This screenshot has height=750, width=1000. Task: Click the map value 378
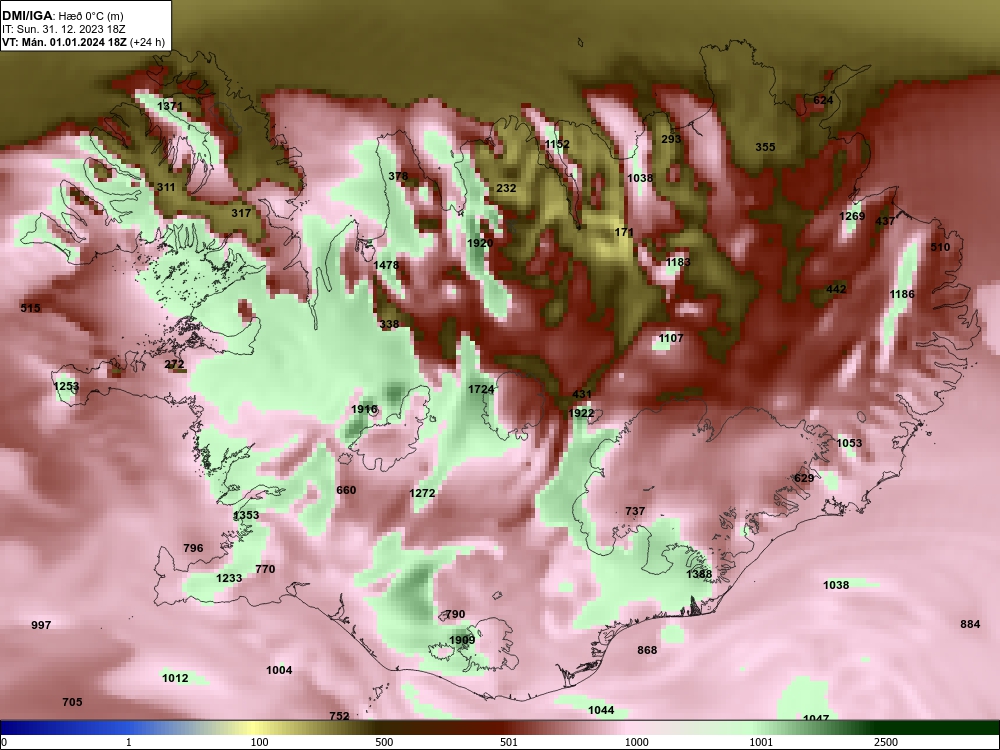click(x=398, y=177)
